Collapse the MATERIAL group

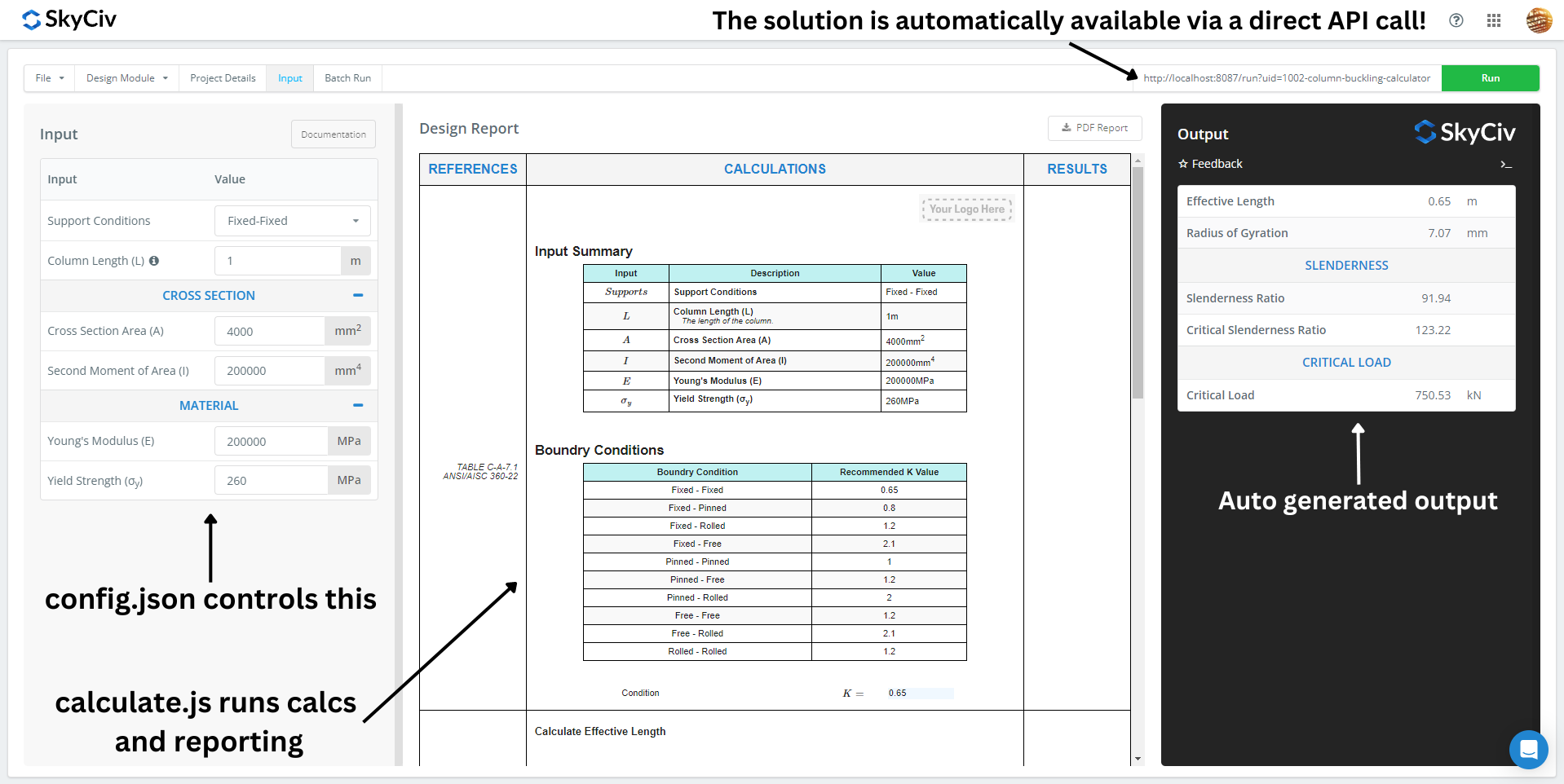(358, 405)
